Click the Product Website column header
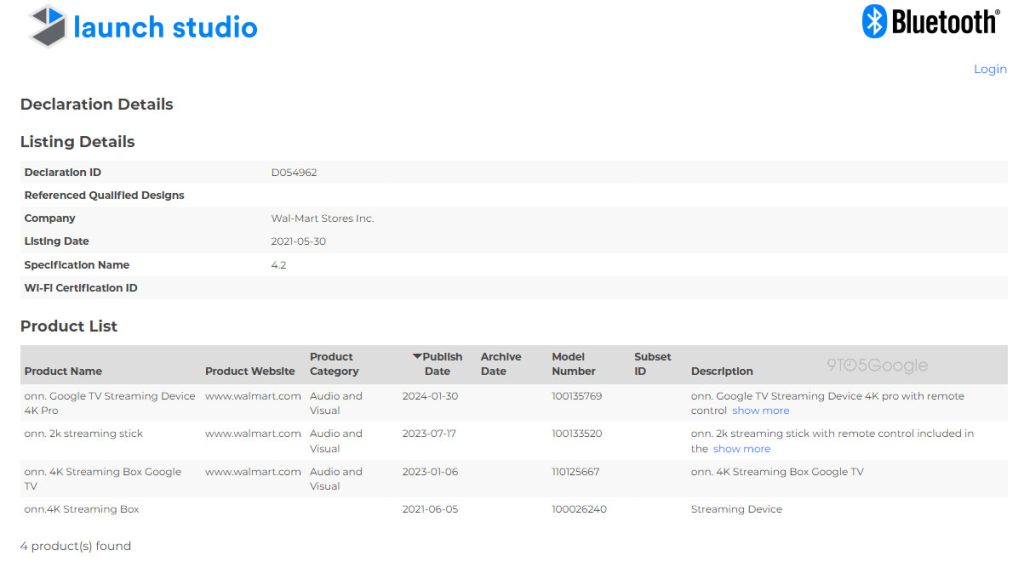The image size is (1024, 573). pos(250,371)
